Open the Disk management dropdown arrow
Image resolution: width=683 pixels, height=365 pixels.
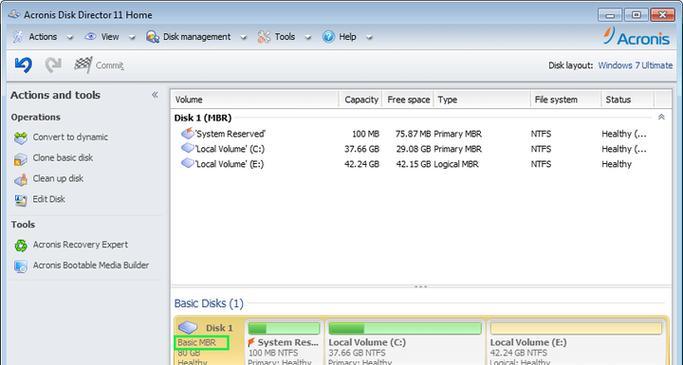(243, 37)
